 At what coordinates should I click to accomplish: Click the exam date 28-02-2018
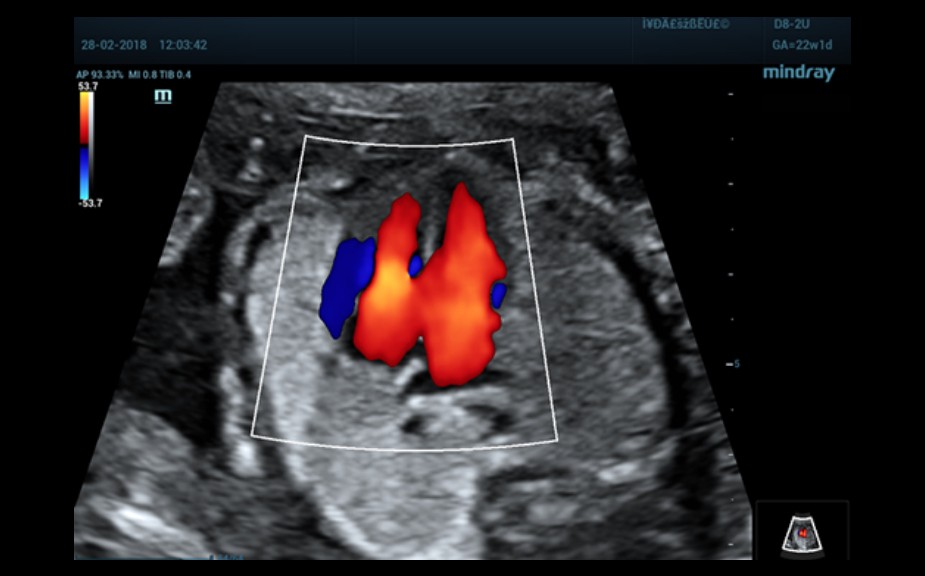[x=113, y=46]
